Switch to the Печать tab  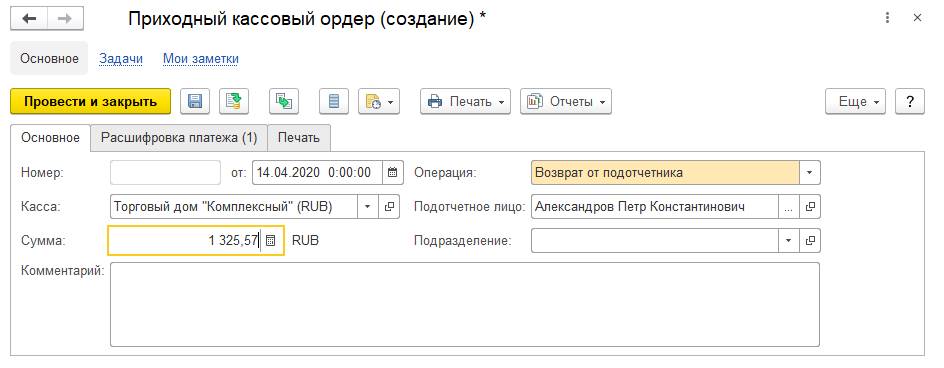click(299, 138)
